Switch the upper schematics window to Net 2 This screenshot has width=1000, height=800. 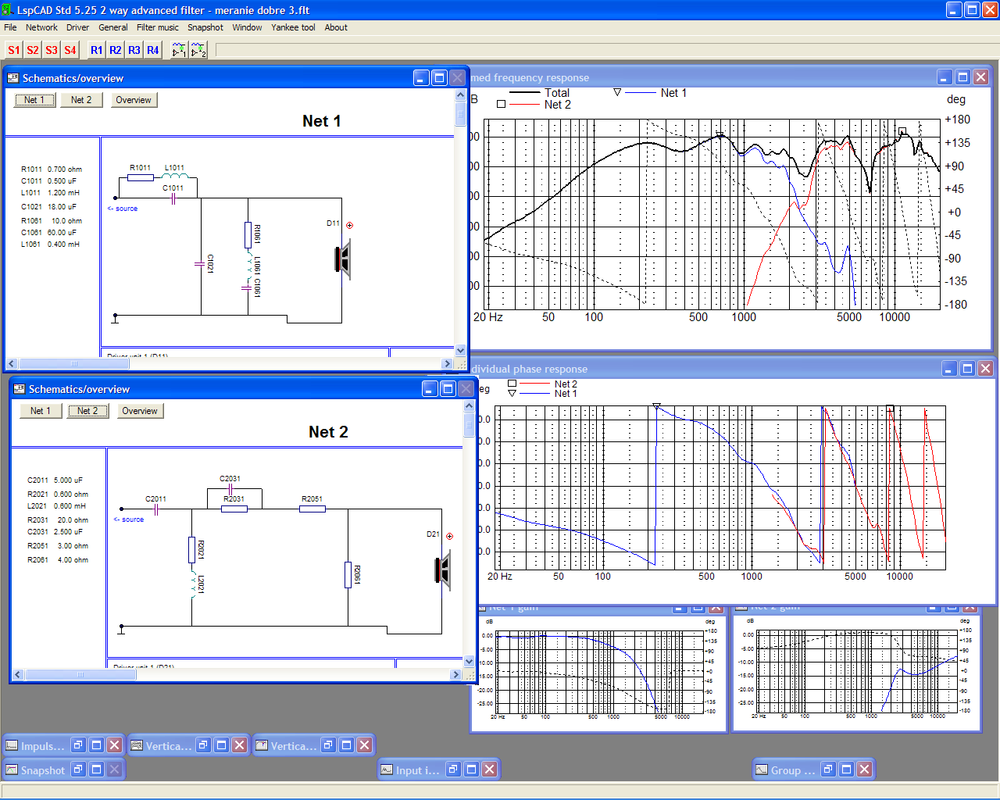pos(81,100)
